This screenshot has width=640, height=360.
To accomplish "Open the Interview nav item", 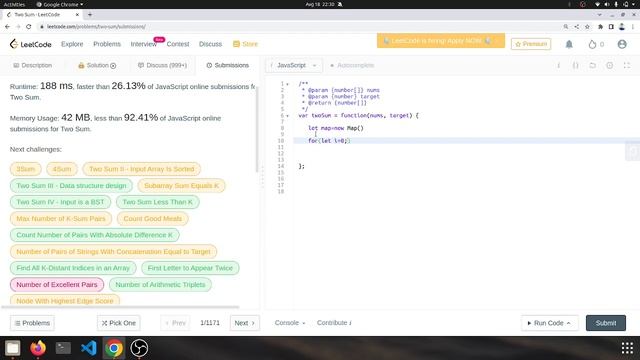I will 144,44.
